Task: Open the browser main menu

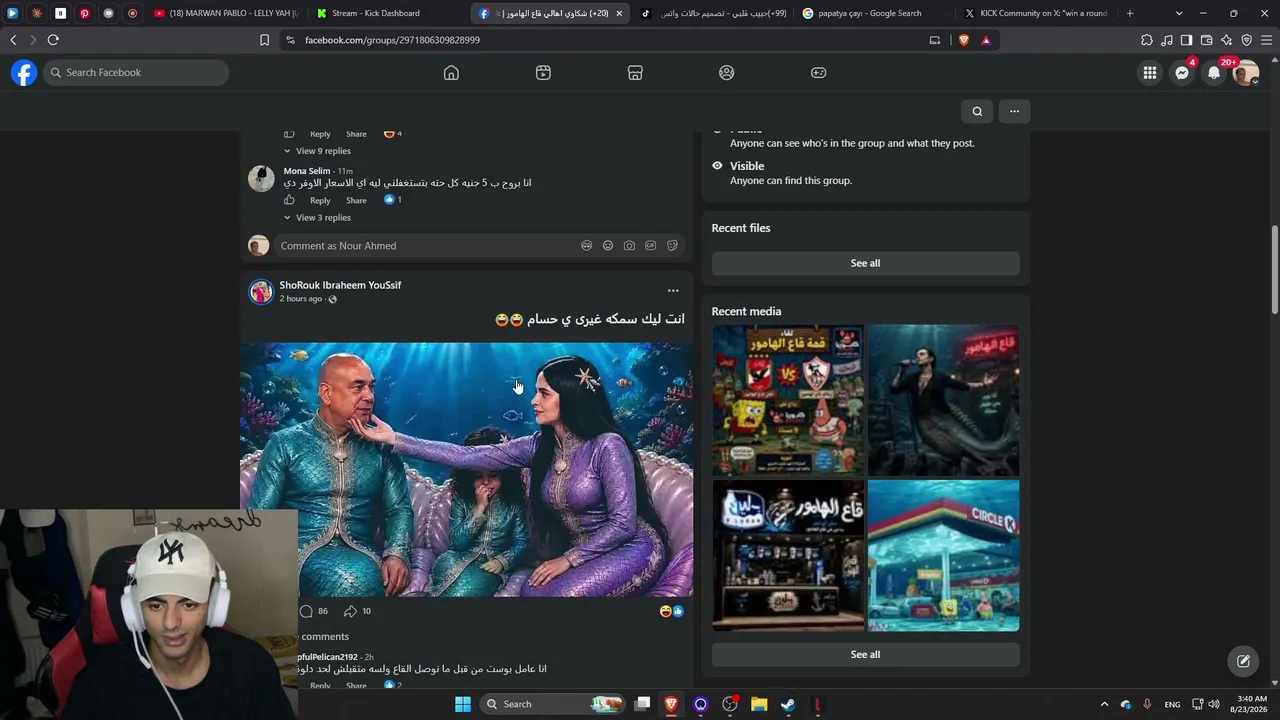Action: 1266,40
